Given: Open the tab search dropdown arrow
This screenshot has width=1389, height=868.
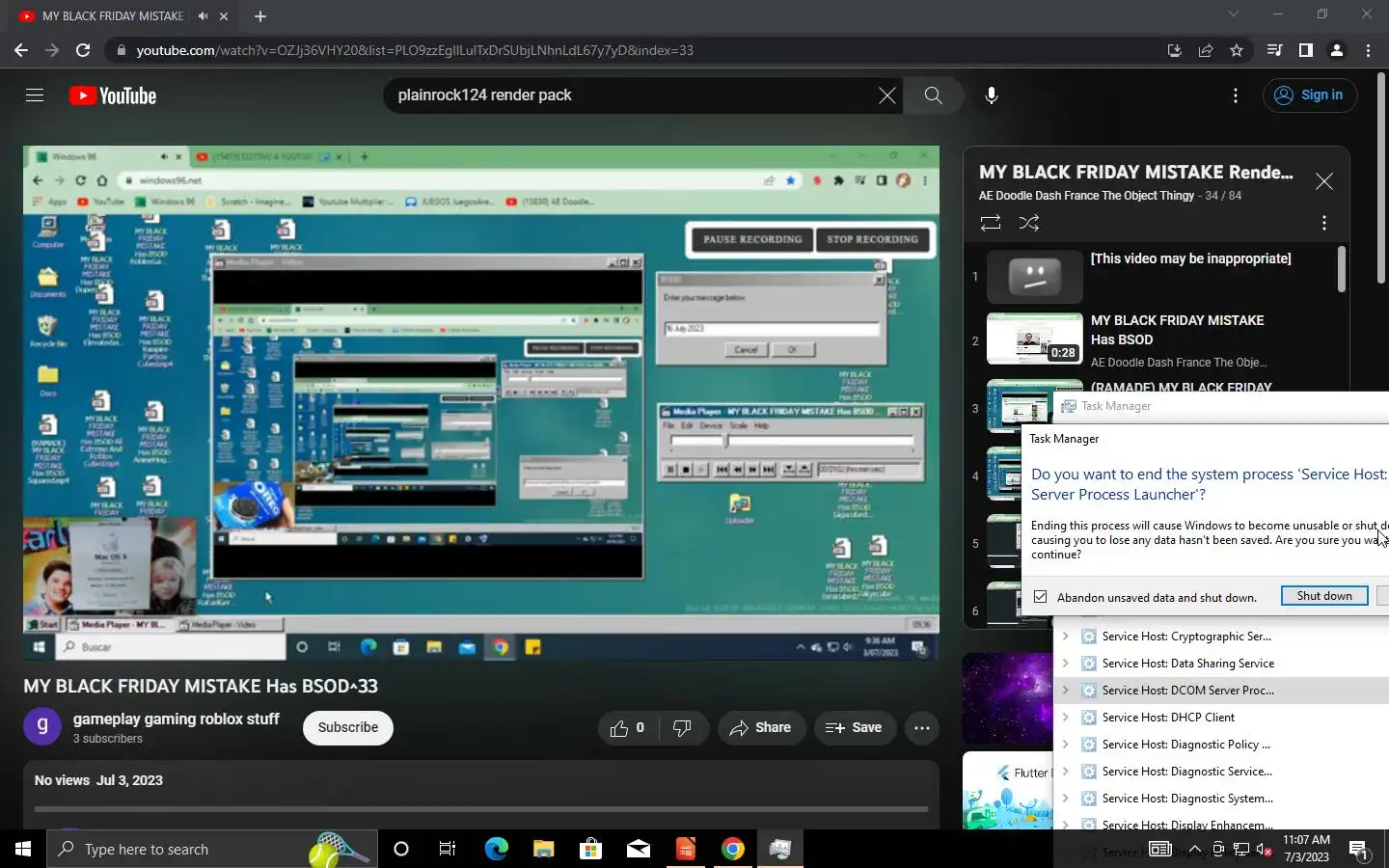Looking at the screenshot, I should pos(1233,14).
